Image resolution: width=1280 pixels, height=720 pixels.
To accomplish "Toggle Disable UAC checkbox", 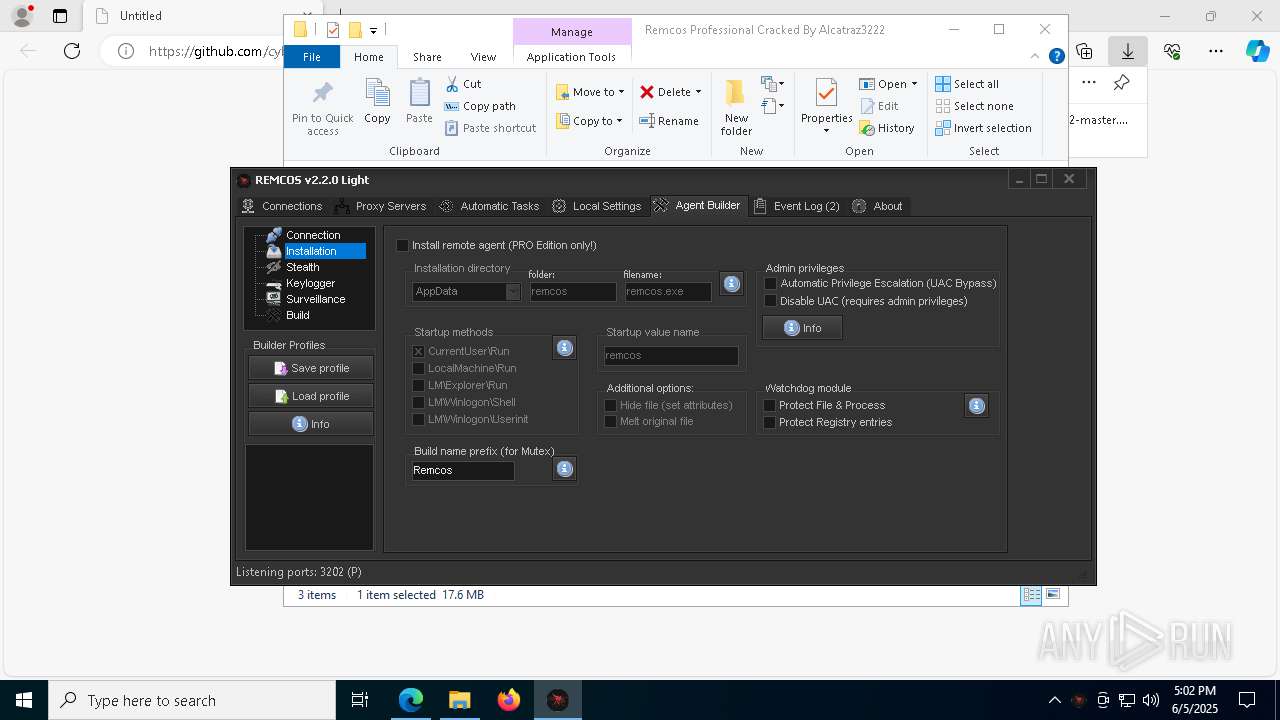I will (x=770, y=301).
